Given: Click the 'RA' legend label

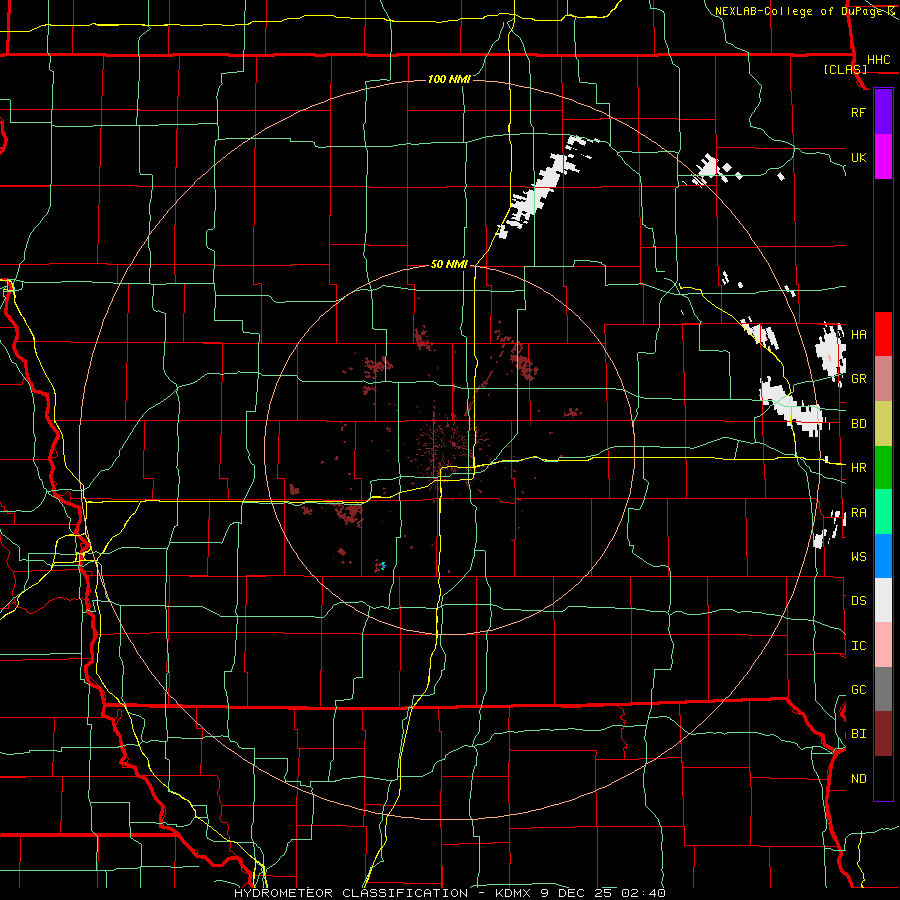Looking at the screenshot, I should click(858, 512).
